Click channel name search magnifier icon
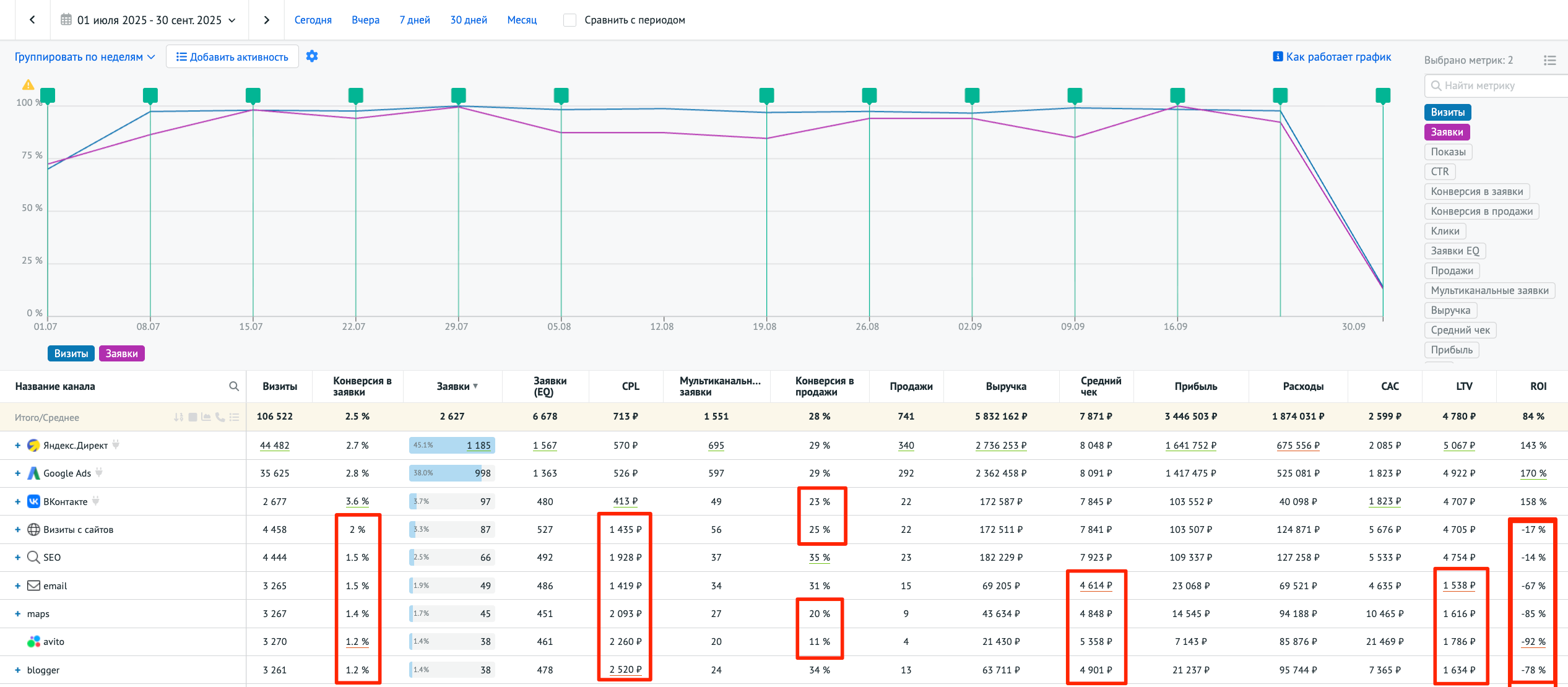1568x687 pixels. [x=234, y=386]
